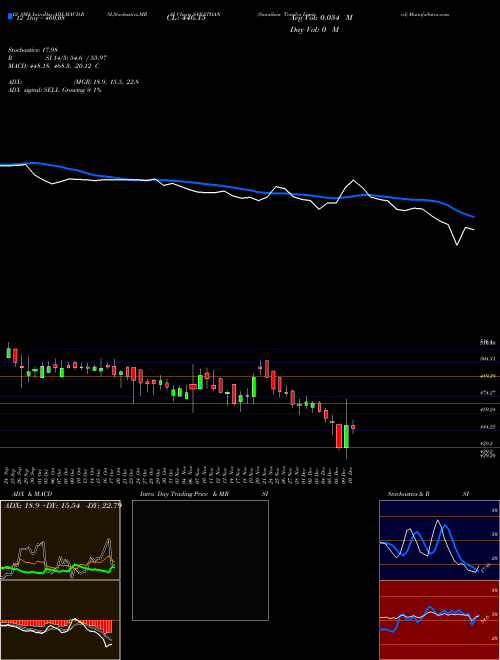Screen dimensions: 500x660
Task: Select the 'Avg Vol: 0.034 M' value
Action: point(321,18)
